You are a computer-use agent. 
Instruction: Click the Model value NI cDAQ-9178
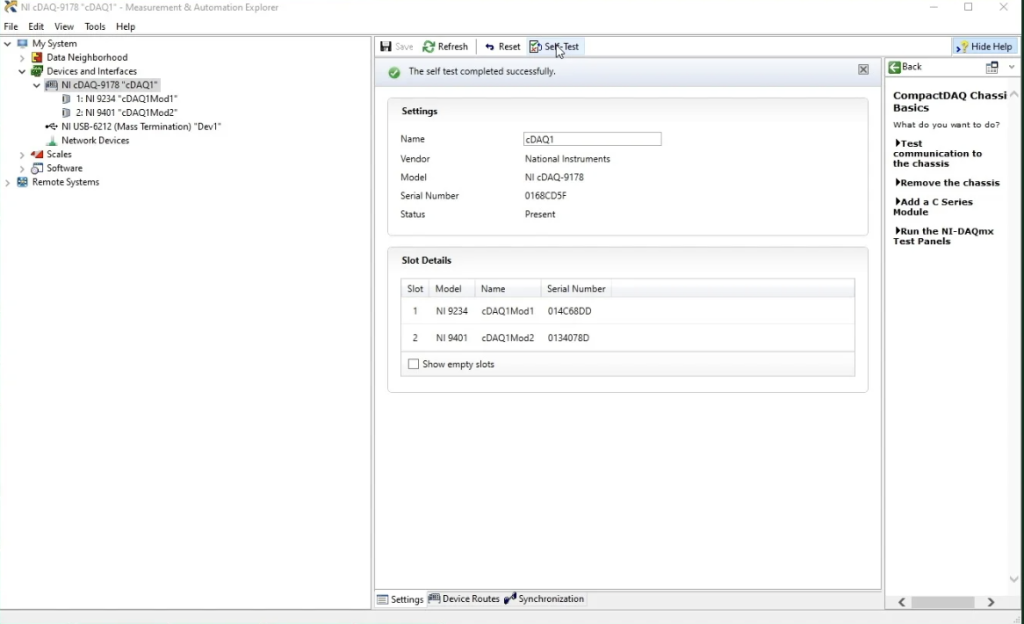pos(554,178)
